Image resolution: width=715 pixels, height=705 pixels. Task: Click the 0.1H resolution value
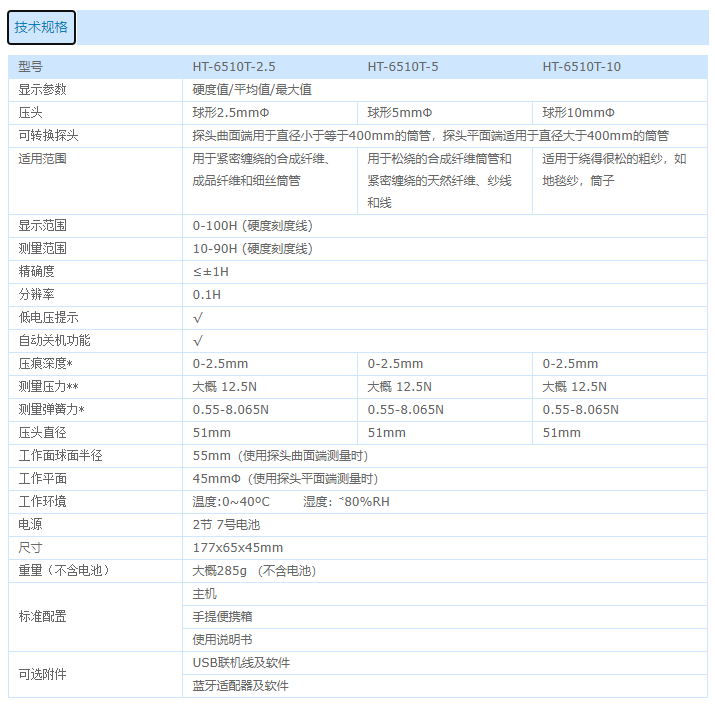206,294
